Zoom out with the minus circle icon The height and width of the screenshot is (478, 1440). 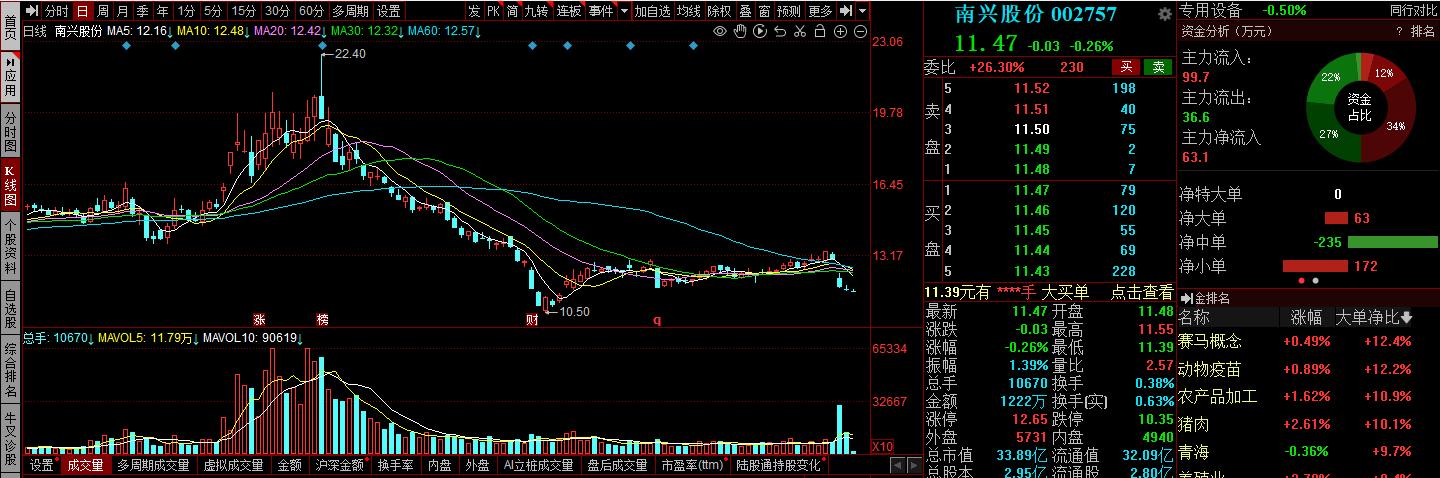point(861,32)
